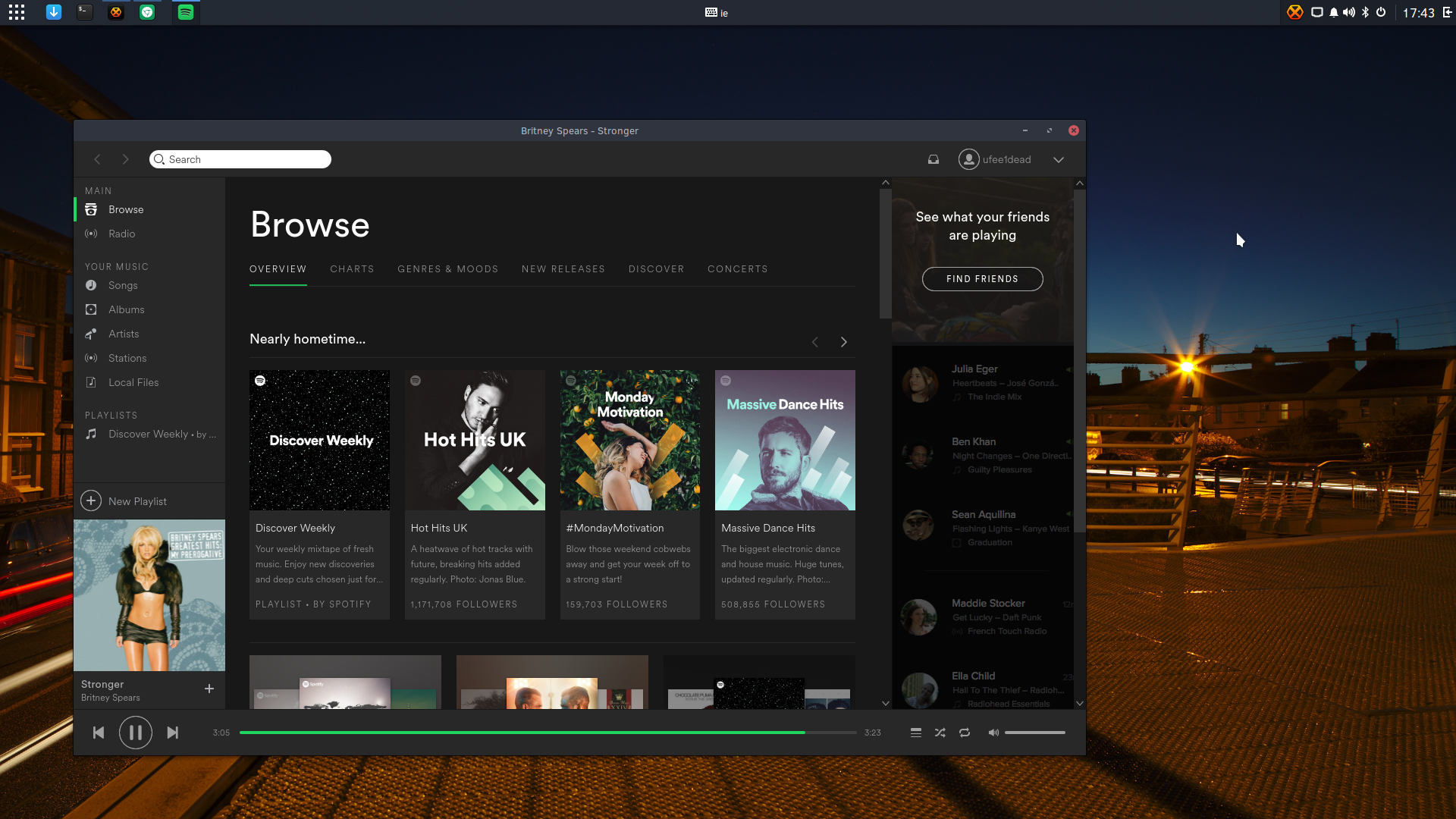Screen dimensions: 1456x819
Task: Show next items in Nearly hometime carousel
Action: click(844, 342)
